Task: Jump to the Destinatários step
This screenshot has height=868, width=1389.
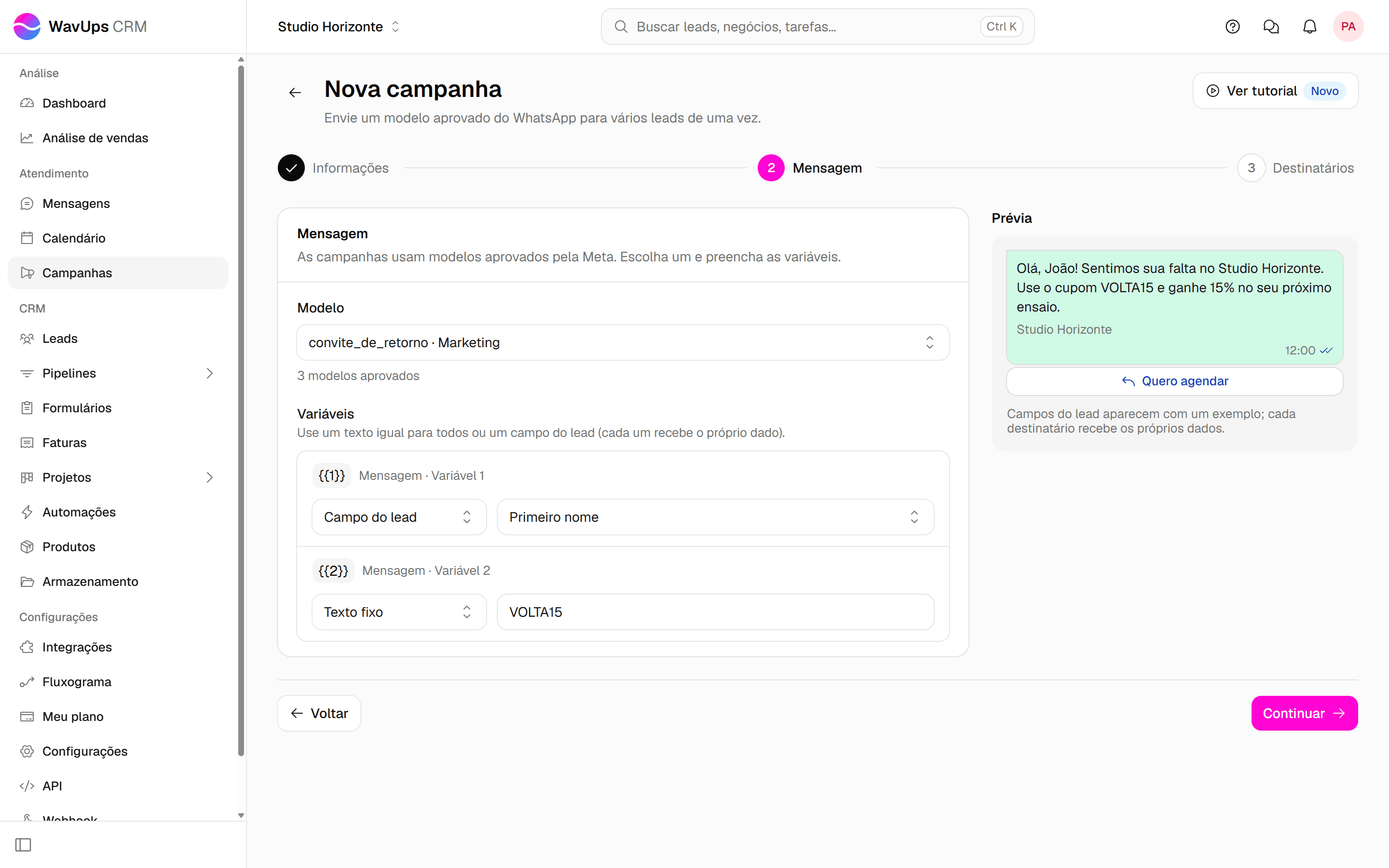Action: click(1295, 168)
